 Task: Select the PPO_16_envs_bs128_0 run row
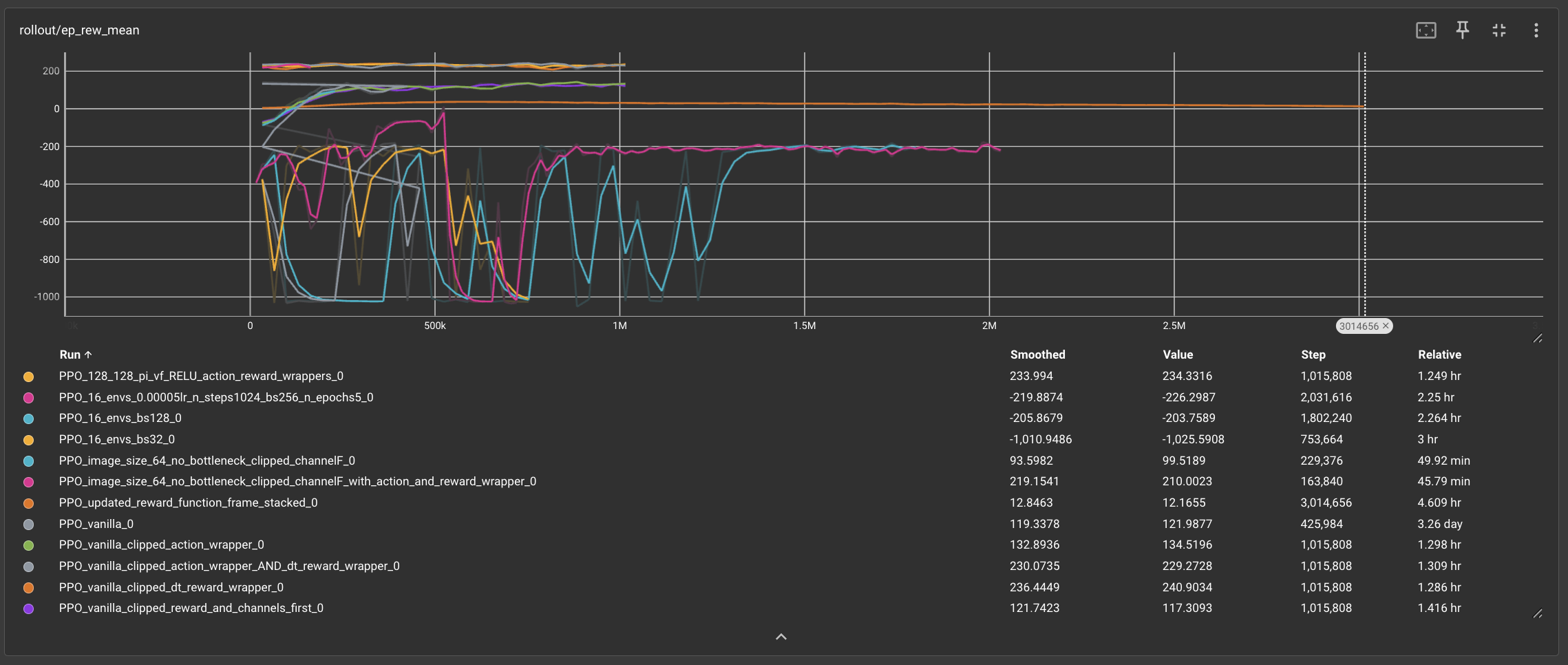click(x=120, y=418)
